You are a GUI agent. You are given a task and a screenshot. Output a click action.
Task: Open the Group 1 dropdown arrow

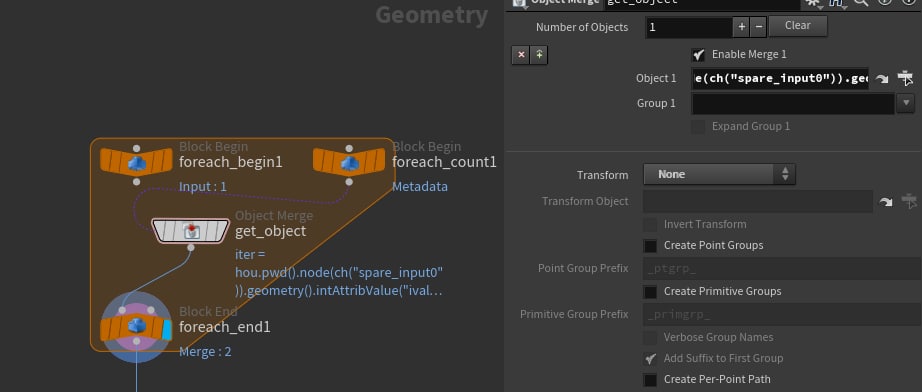coord(906,104)
